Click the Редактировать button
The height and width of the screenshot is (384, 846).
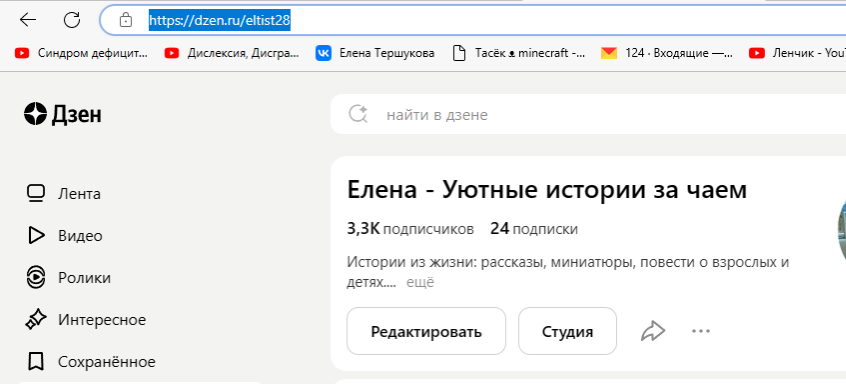(426, 331)
